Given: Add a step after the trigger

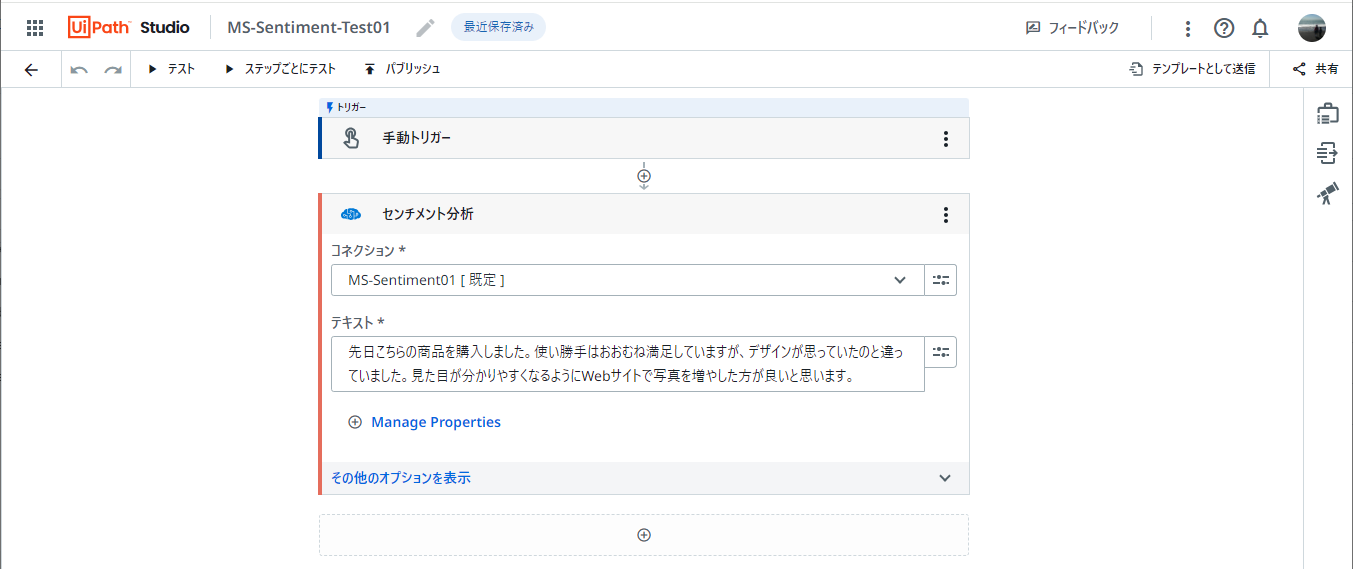Looking at the screenshot, I should 644,176.
